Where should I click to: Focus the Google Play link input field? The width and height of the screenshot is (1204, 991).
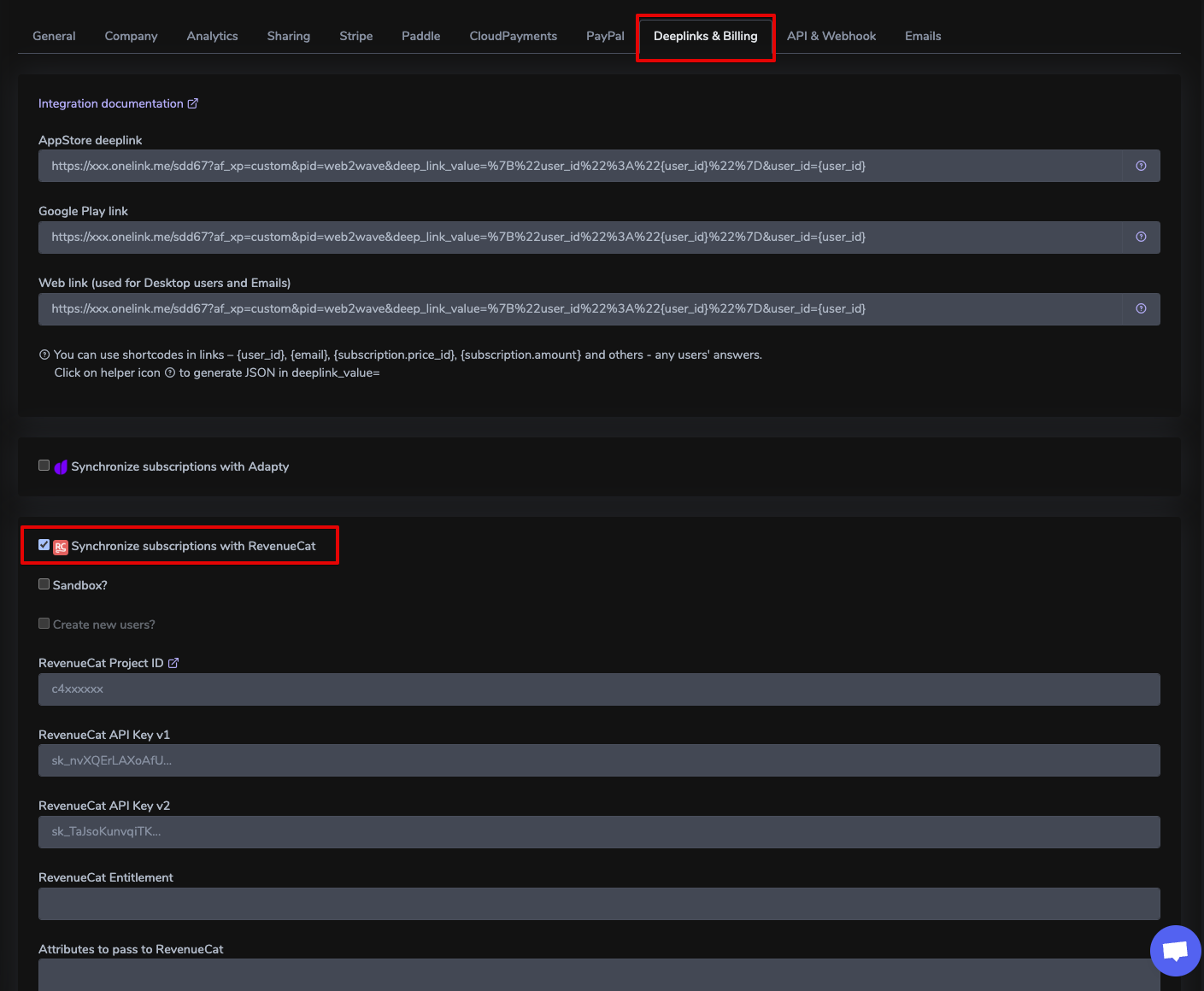point(580,237)
